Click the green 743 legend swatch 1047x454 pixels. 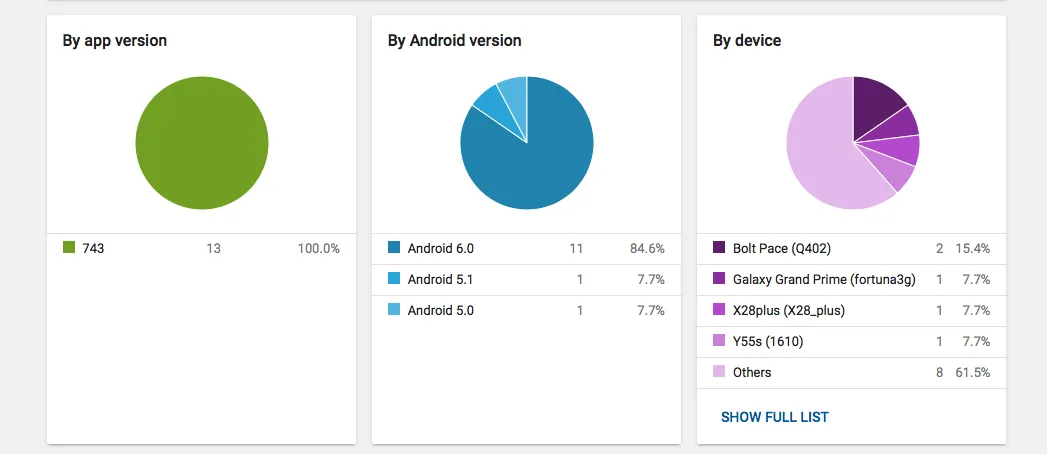click(x=69, y=248)
